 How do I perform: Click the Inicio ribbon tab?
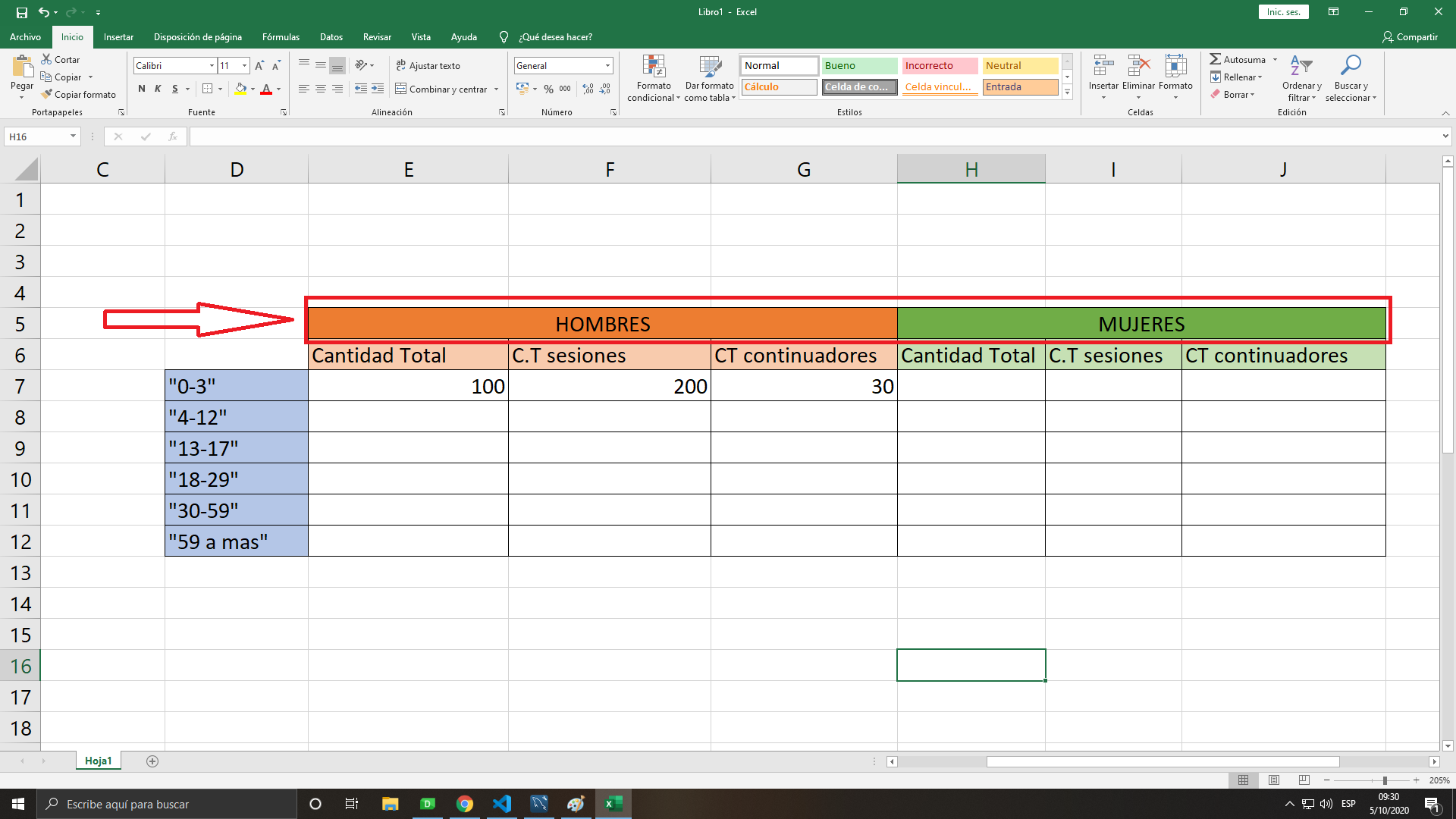pyautogui.click(x=71, y=37)
